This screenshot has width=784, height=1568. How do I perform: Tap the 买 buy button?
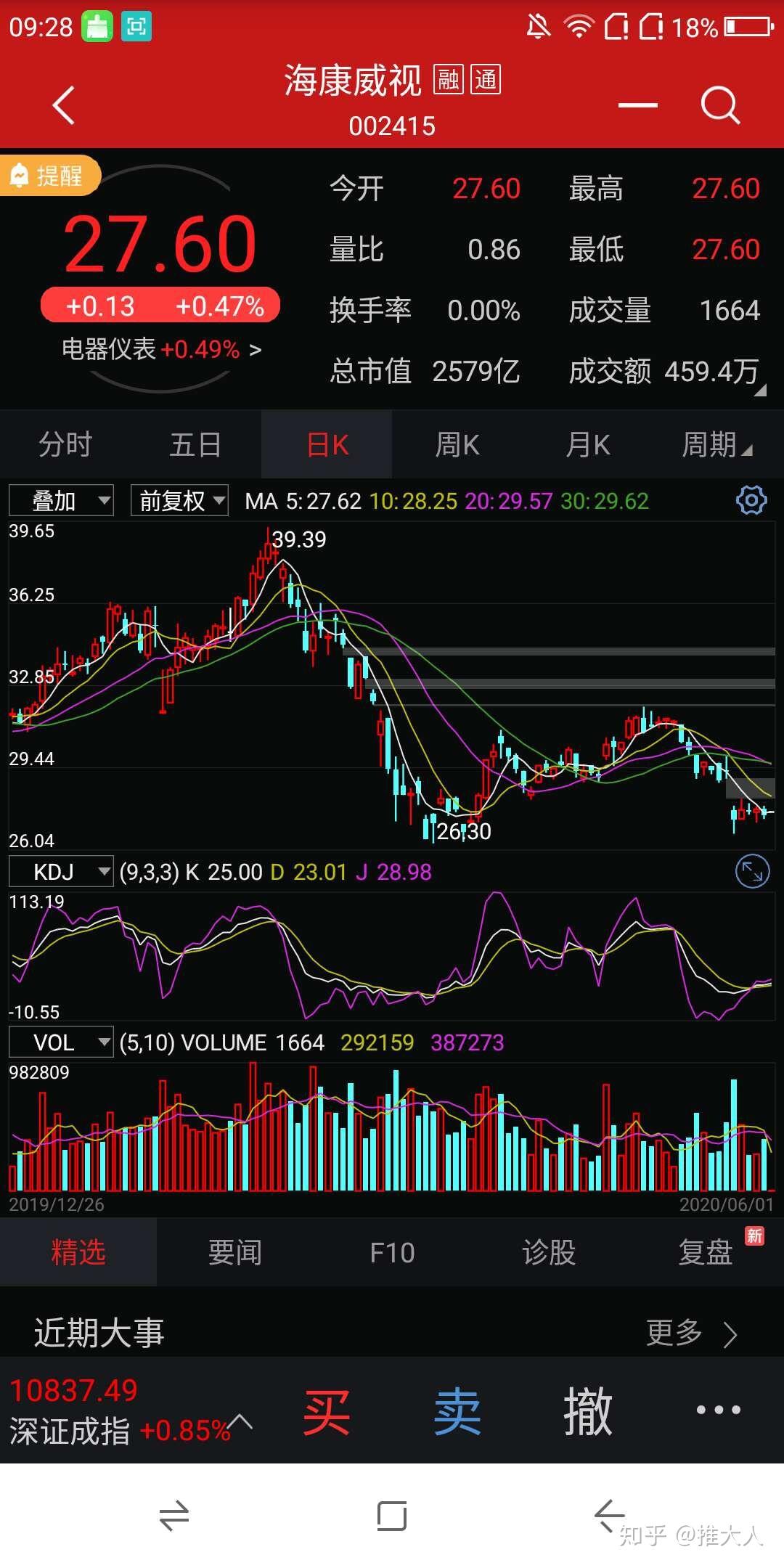(327, 1412)
